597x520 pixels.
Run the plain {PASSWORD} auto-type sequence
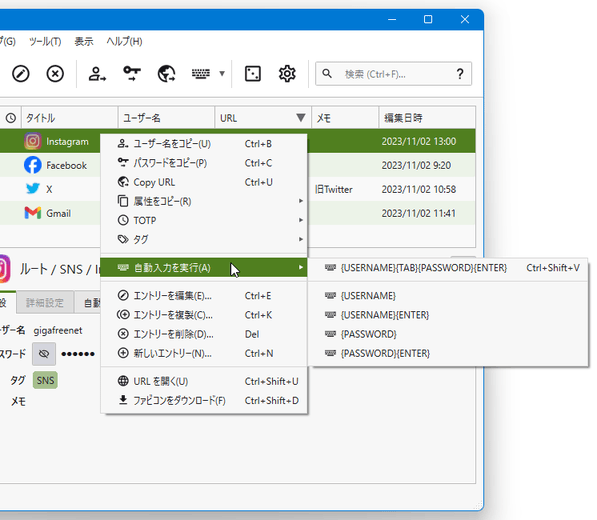pos(449,334)
